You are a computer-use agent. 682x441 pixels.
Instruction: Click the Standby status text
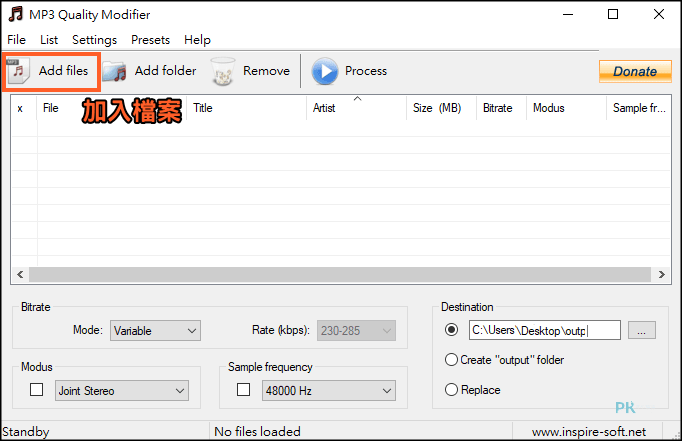(26, 431)
